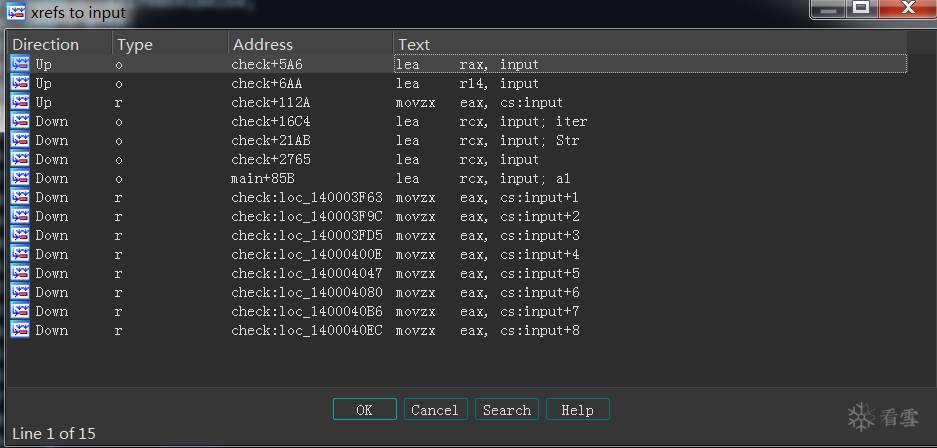Screen dimensions: 937x448
Task: Confirm selection with the OK button
Action: coord(365,410)
